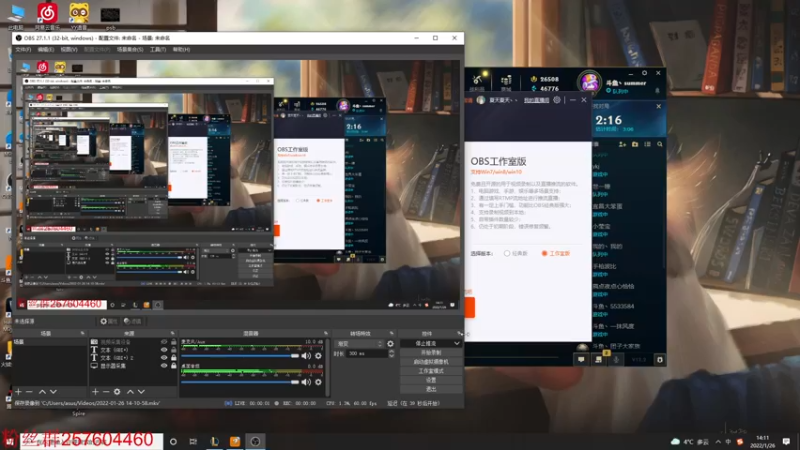Image resolution: width=800 pixels, height=450 pixels.
Task: Open the 场景集合(S) menu in OBS
Action: tap(130, 49)
